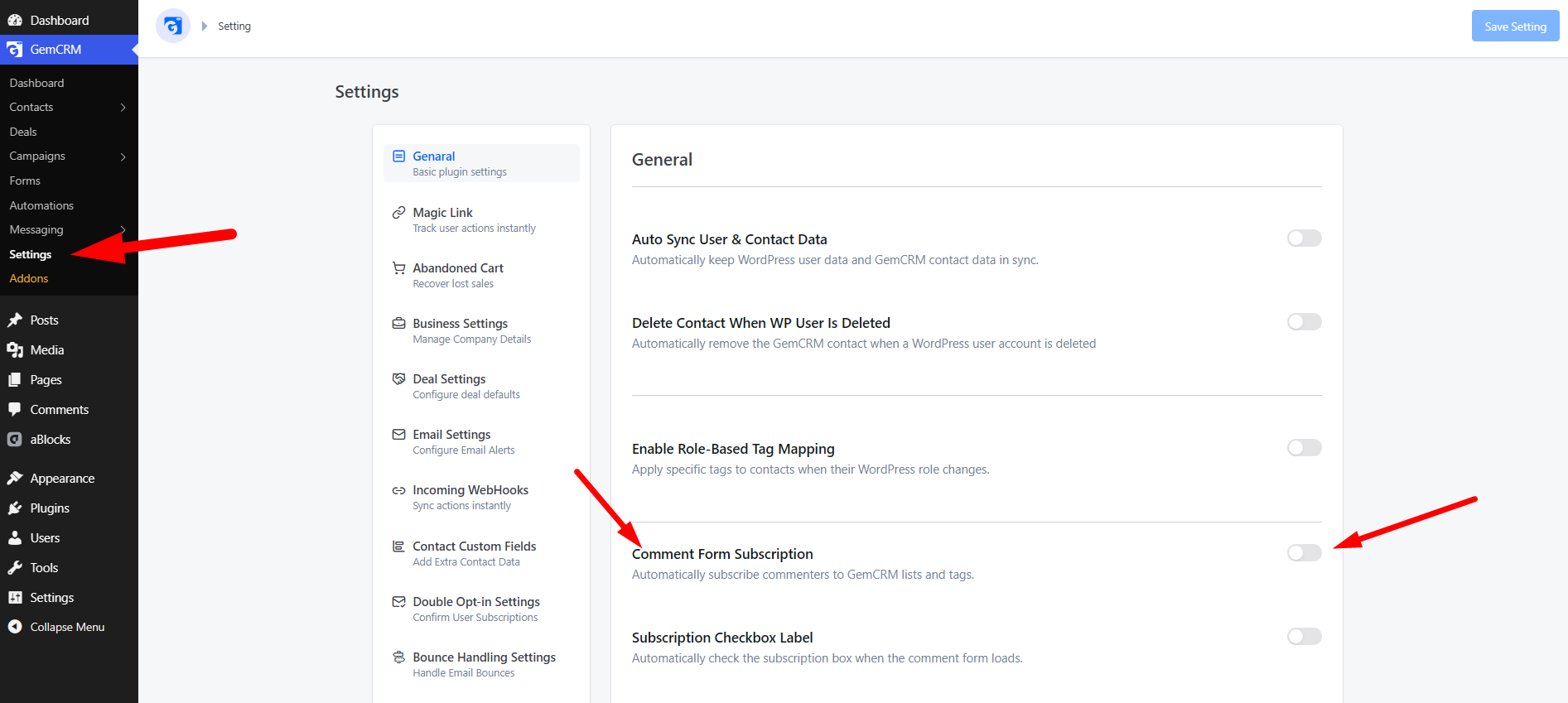This screenshot has height=703, width=1568.
Task: Click the breadcrumb arrow before Setting
Action: 205,26
